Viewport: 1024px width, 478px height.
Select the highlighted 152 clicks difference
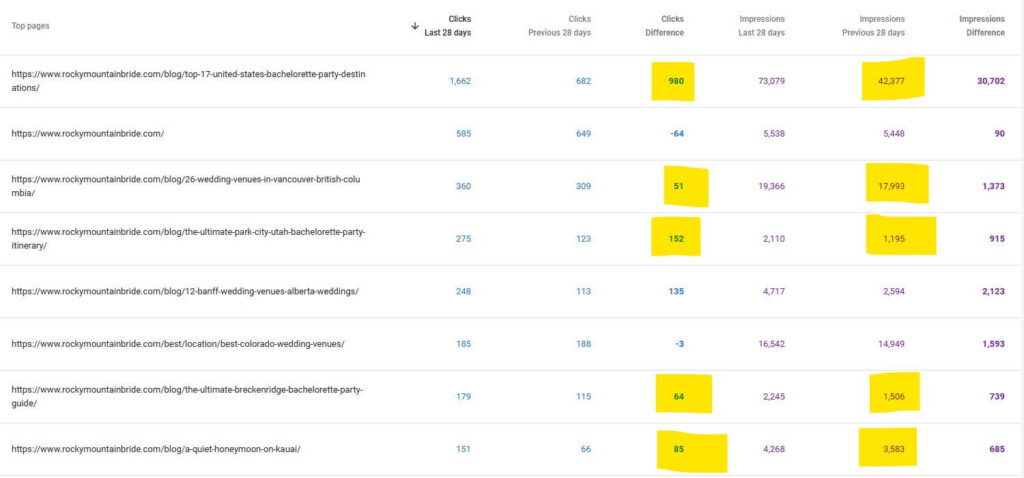(x=676, y=239)
